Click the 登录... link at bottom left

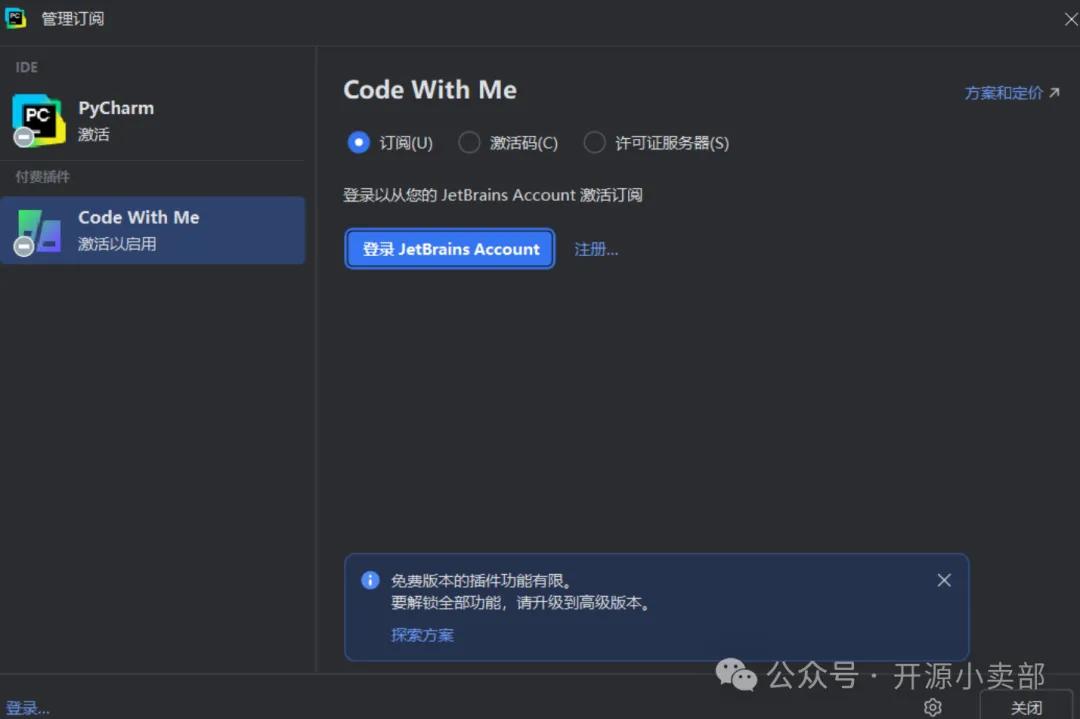[x=28, y=708]
